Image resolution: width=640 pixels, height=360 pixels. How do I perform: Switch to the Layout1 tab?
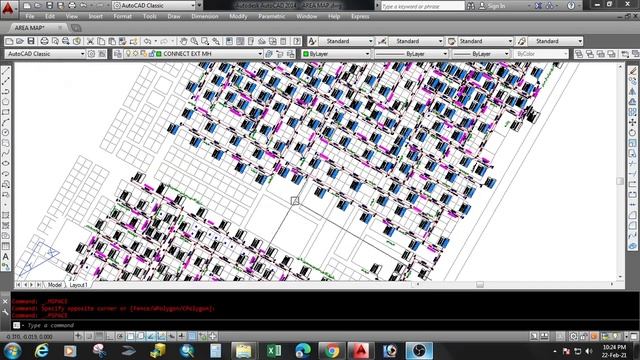pos(78,285)
